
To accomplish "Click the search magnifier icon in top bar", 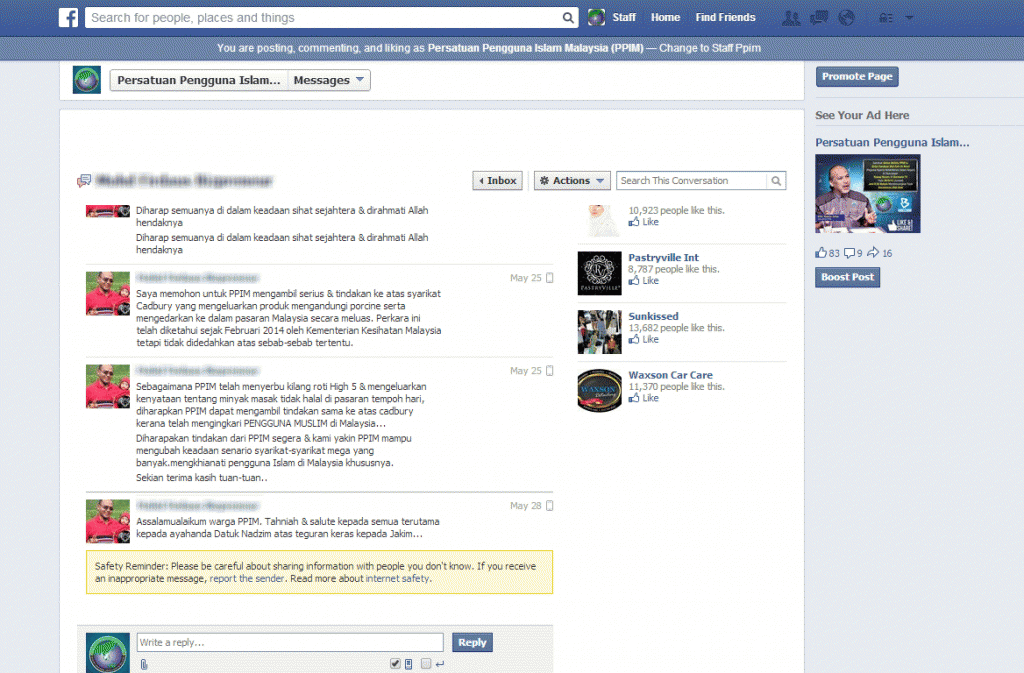I will click(568, 18).
